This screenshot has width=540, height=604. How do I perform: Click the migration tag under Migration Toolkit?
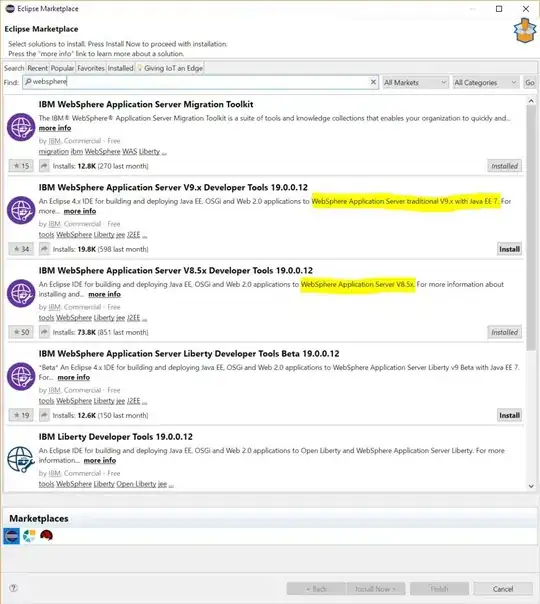[54, 152]
